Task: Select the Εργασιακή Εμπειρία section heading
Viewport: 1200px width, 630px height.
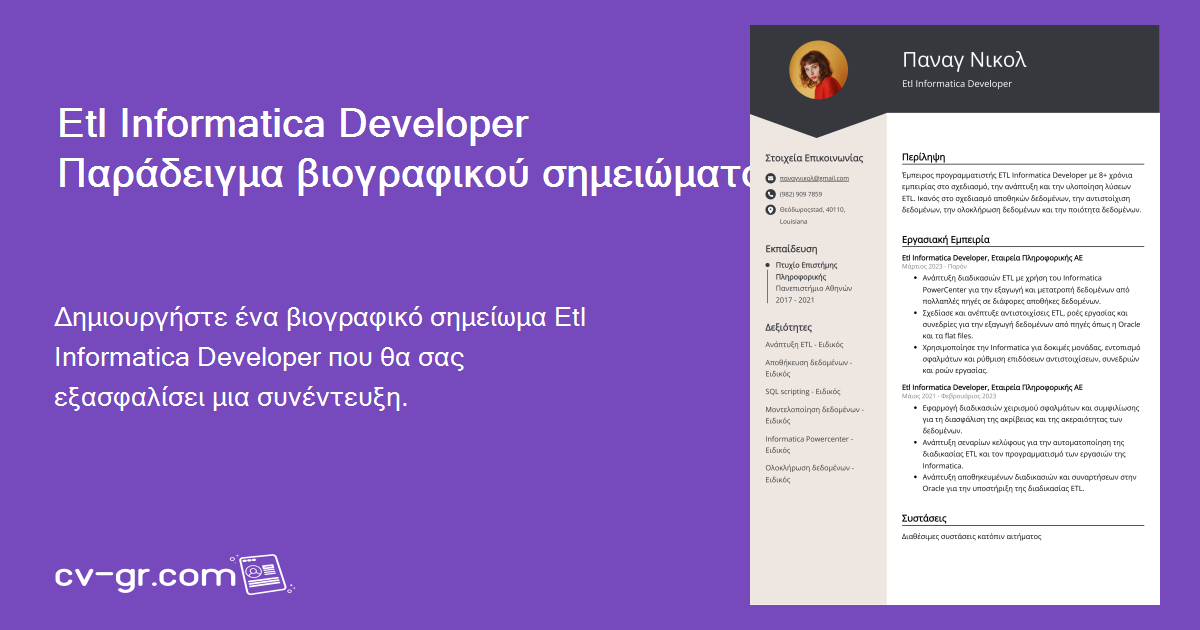Action: coord(946,240)
